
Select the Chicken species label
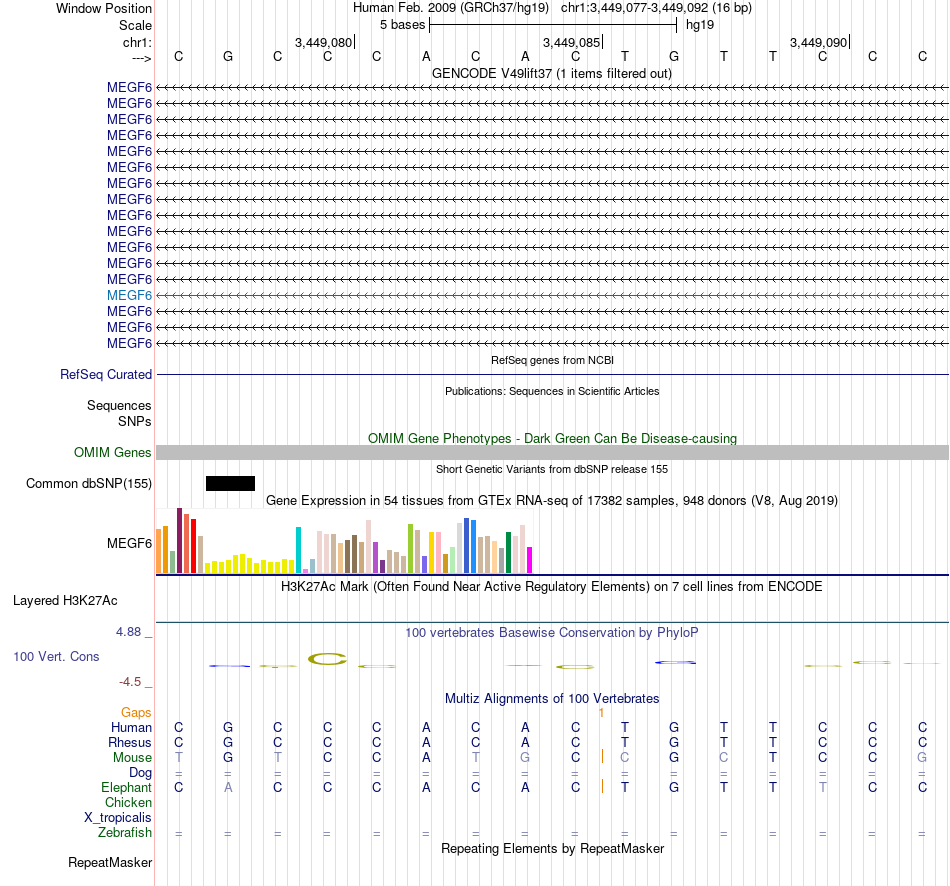coord(128,802)
